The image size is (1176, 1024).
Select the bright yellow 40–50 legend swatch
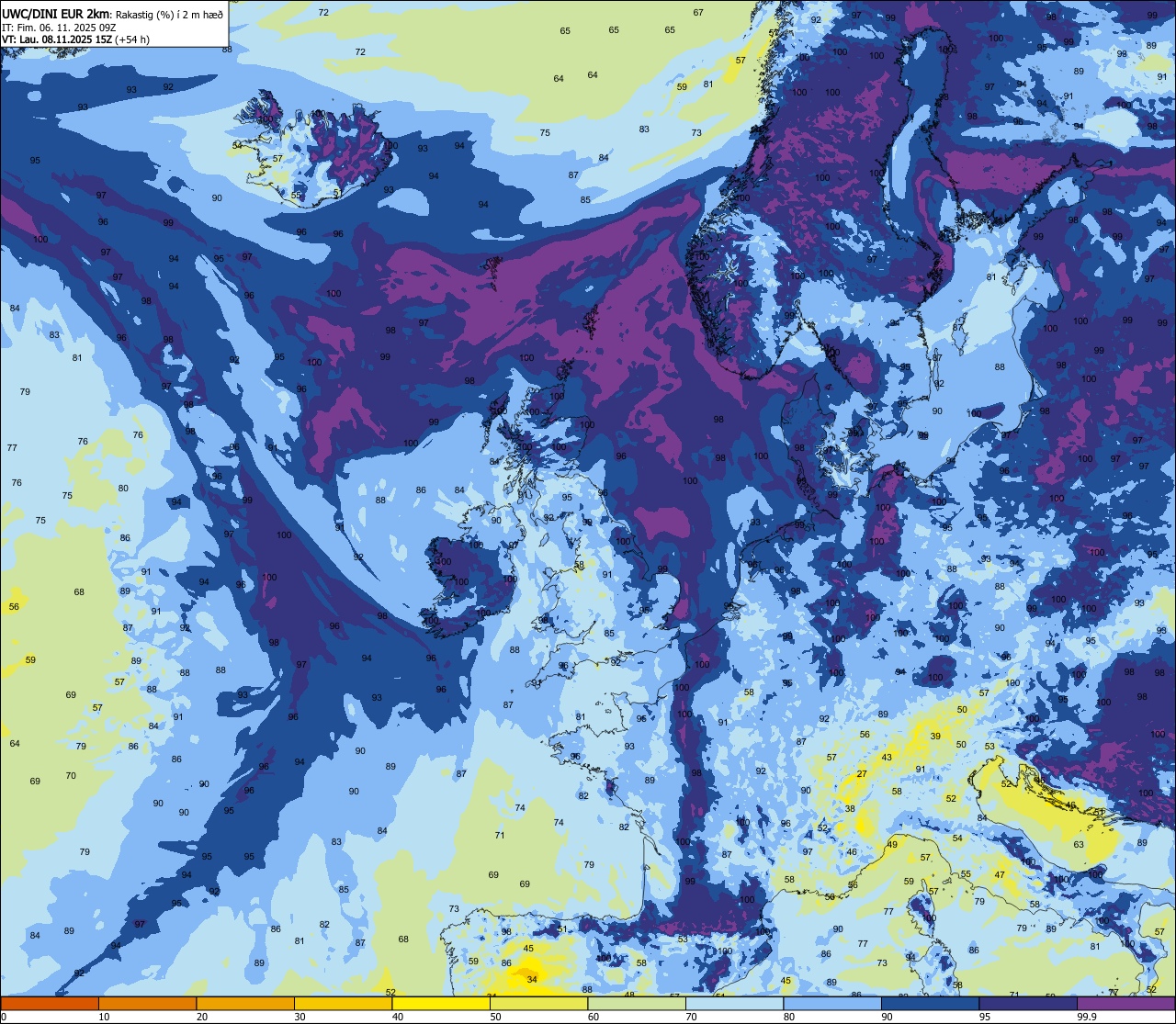(x=441, y=1003)
